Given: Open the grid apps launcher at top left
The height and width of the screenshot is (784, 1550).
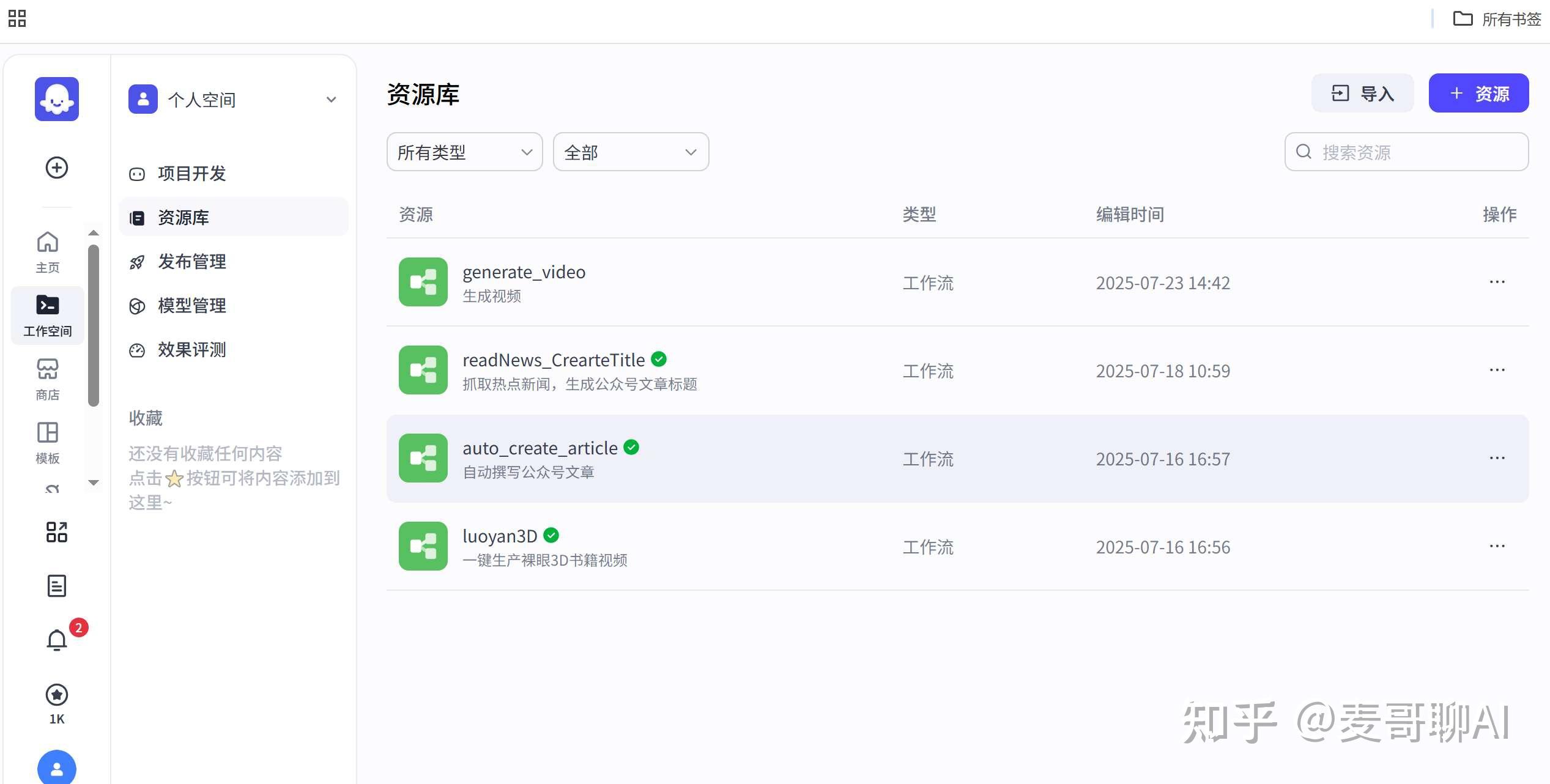Looking at the screenshot, I should 17,19.
